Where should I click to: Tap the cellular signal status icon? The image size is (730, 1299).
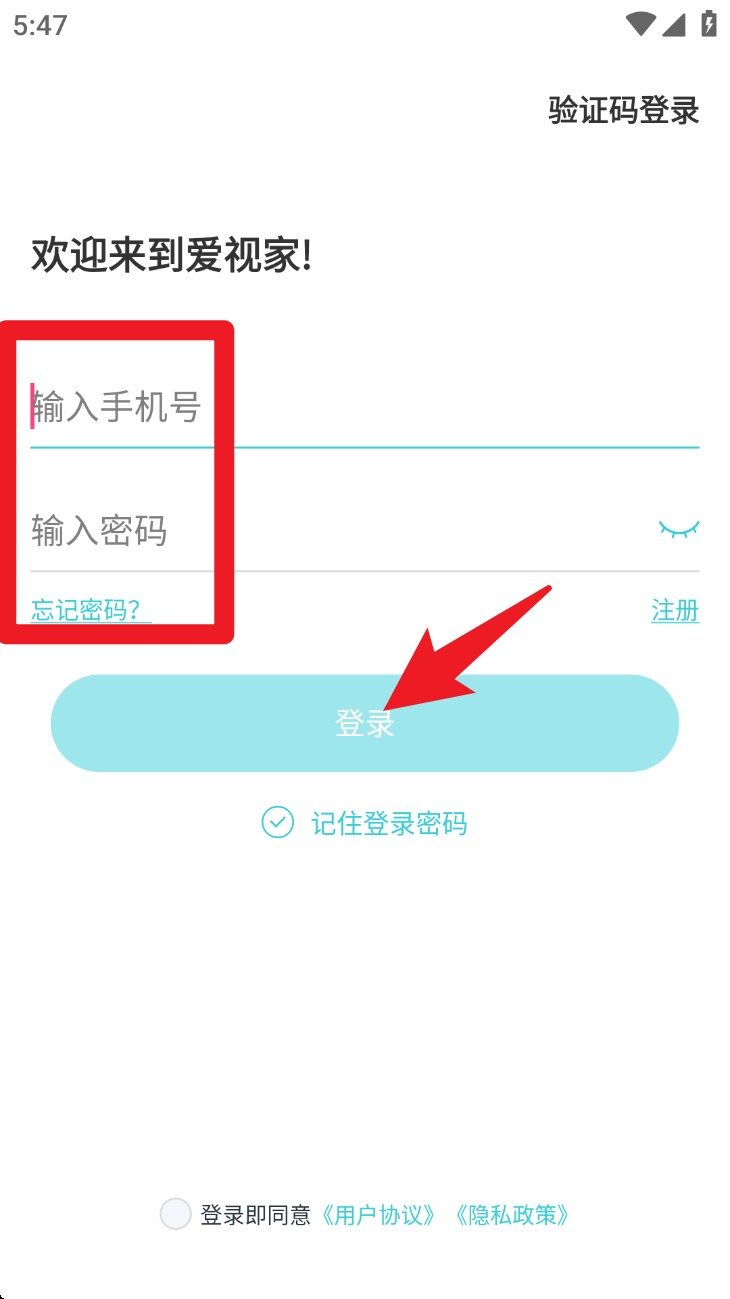tap(673, 24)
